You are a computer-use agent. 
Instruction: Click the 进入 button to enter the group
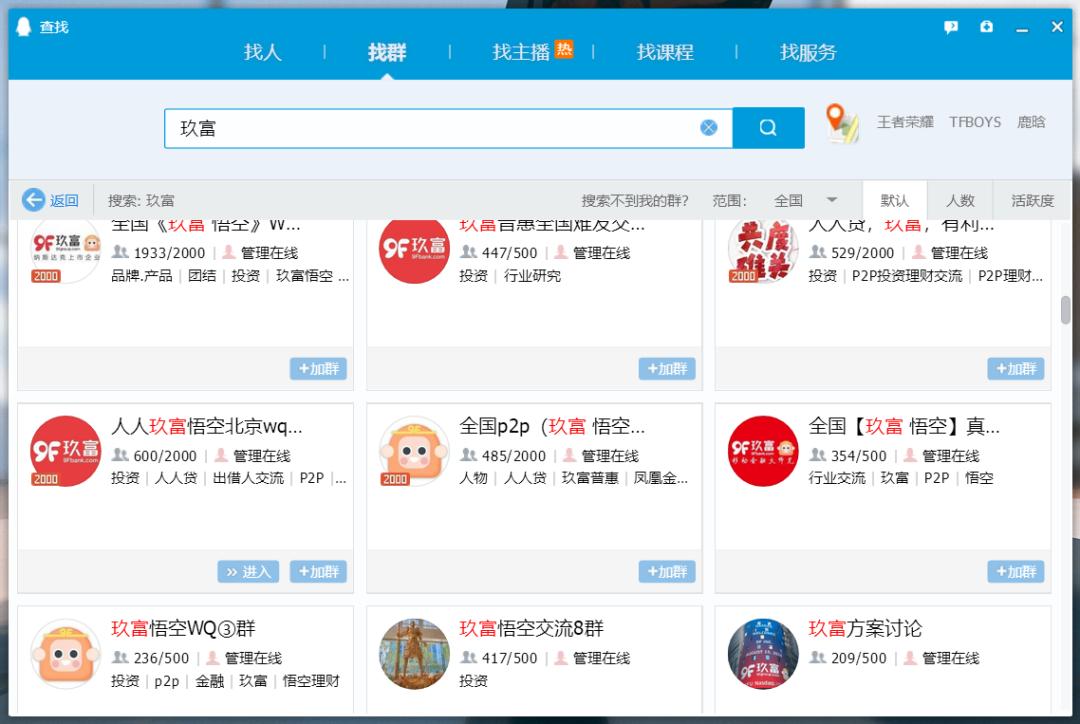coord(247,571)
